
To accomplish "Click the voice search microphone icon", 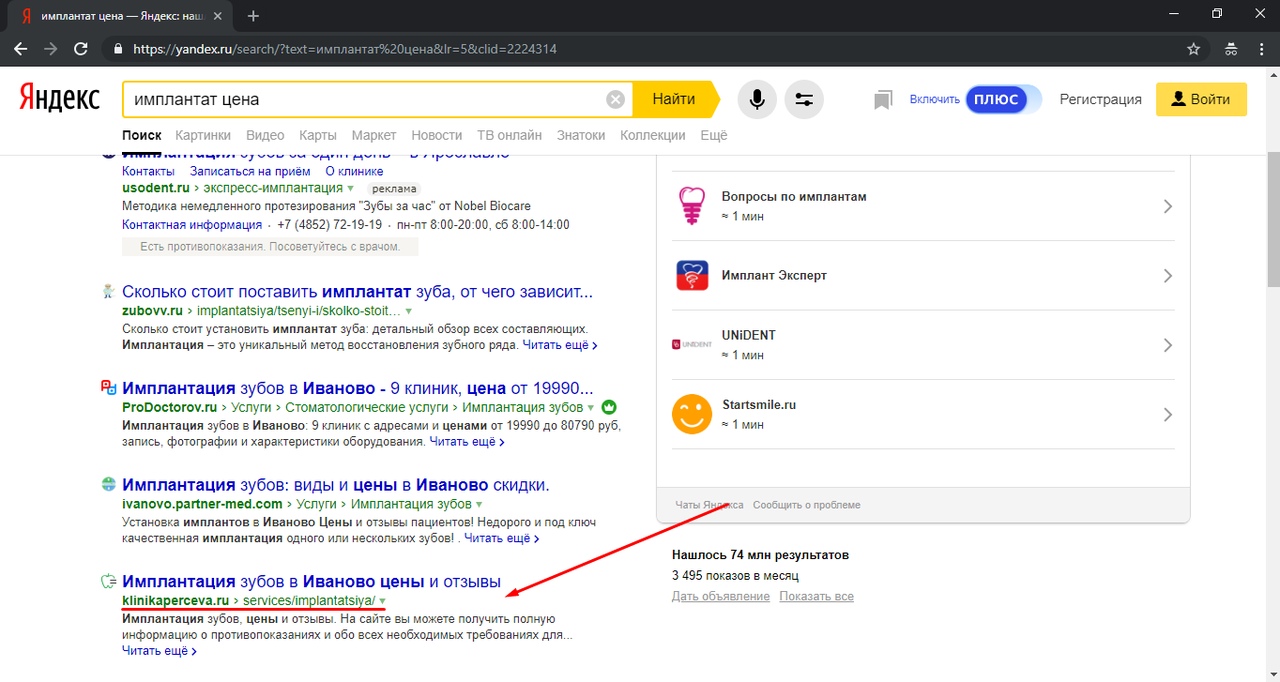I will (x=757, y=99).
